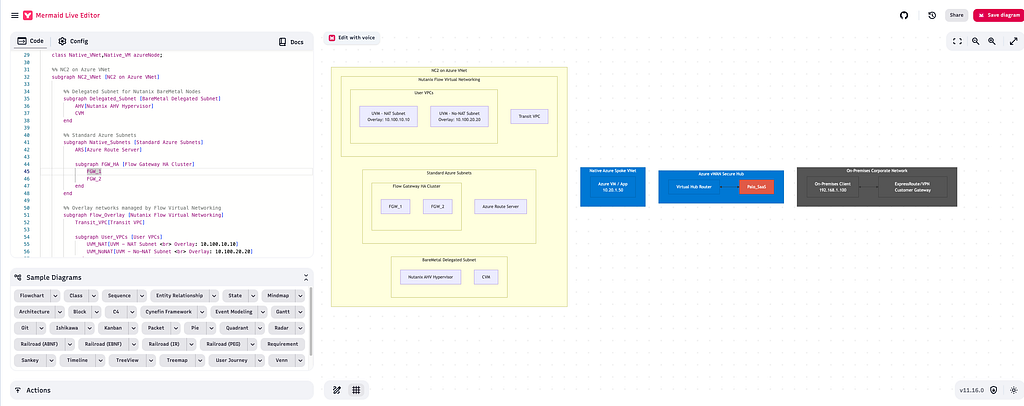Open the GitHub repository icon
The image size is (1024, 406).
pyautogui.click(x=904, y=15)
